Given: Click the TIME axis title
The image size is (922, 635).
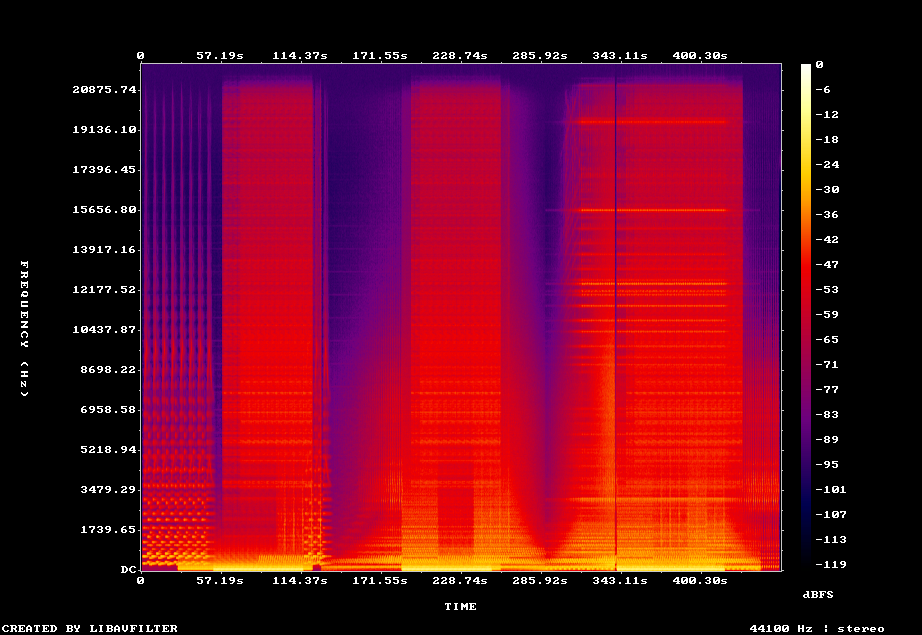Looking at the screenshot, I should pyautogui.click(x=460, y=606).
